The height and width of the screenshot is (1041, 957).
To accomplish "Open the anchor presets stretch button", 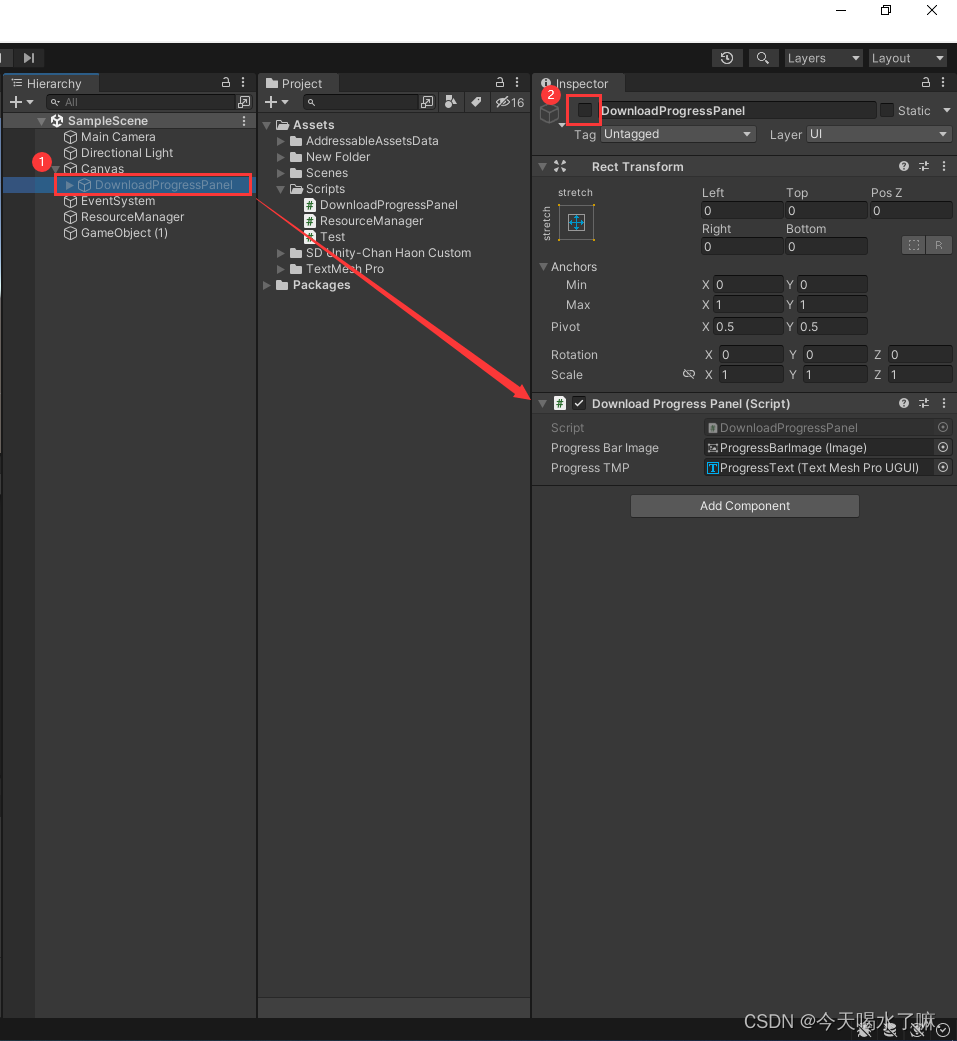I will click(x=576, y=222).
